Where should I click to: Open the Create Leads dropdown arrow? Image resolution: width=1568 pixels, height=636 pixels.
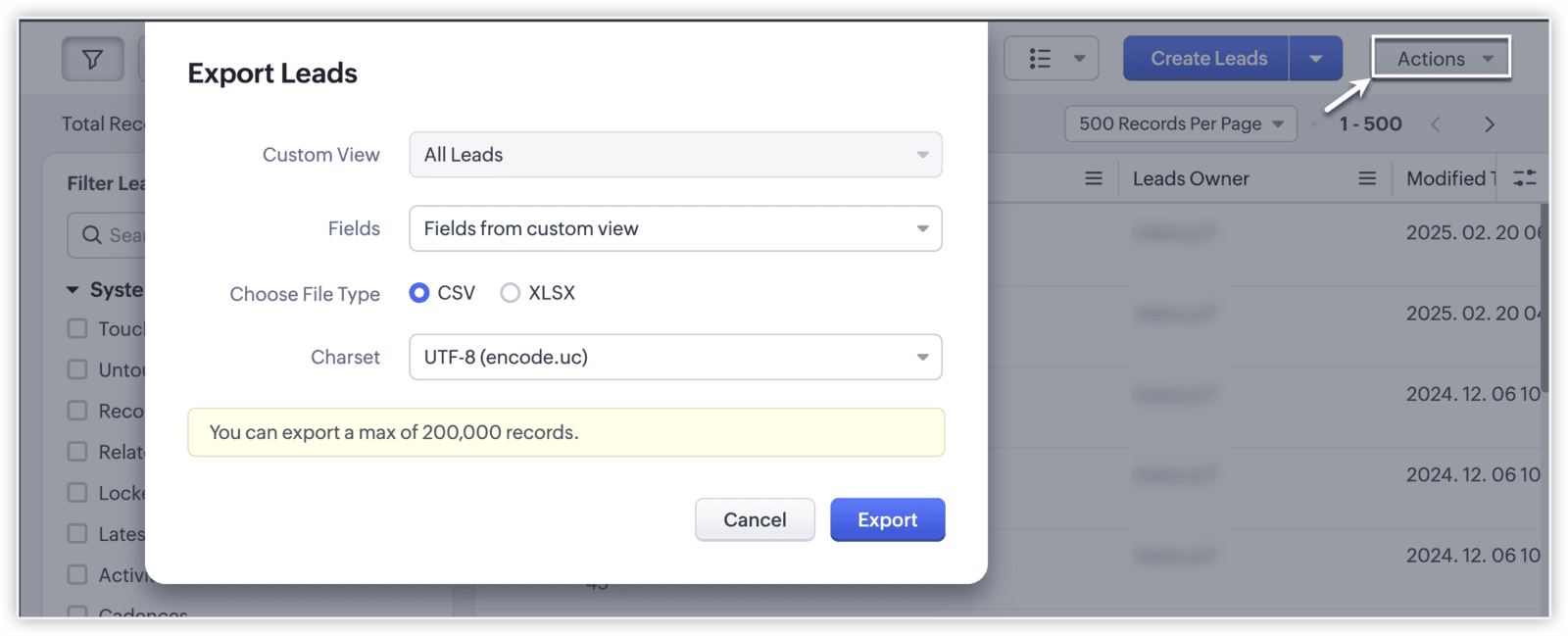pos(1315,59)
